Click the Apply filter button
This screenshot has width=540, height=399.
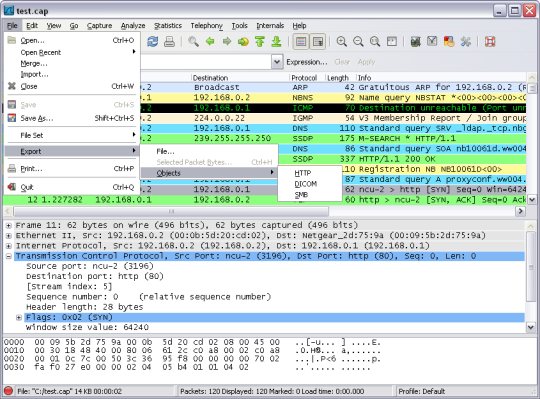(x=366, y=62)
